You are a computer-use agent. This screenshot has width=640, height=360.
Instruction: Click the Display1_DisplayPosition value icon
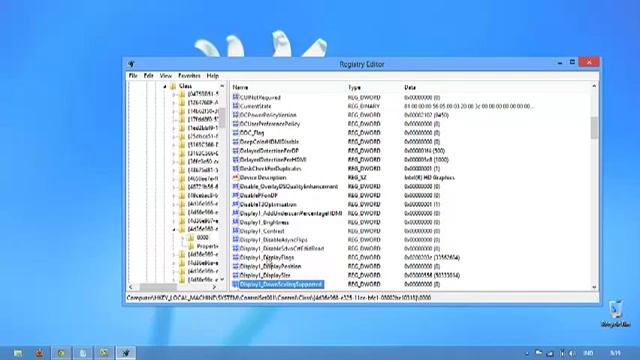(236, 266)
